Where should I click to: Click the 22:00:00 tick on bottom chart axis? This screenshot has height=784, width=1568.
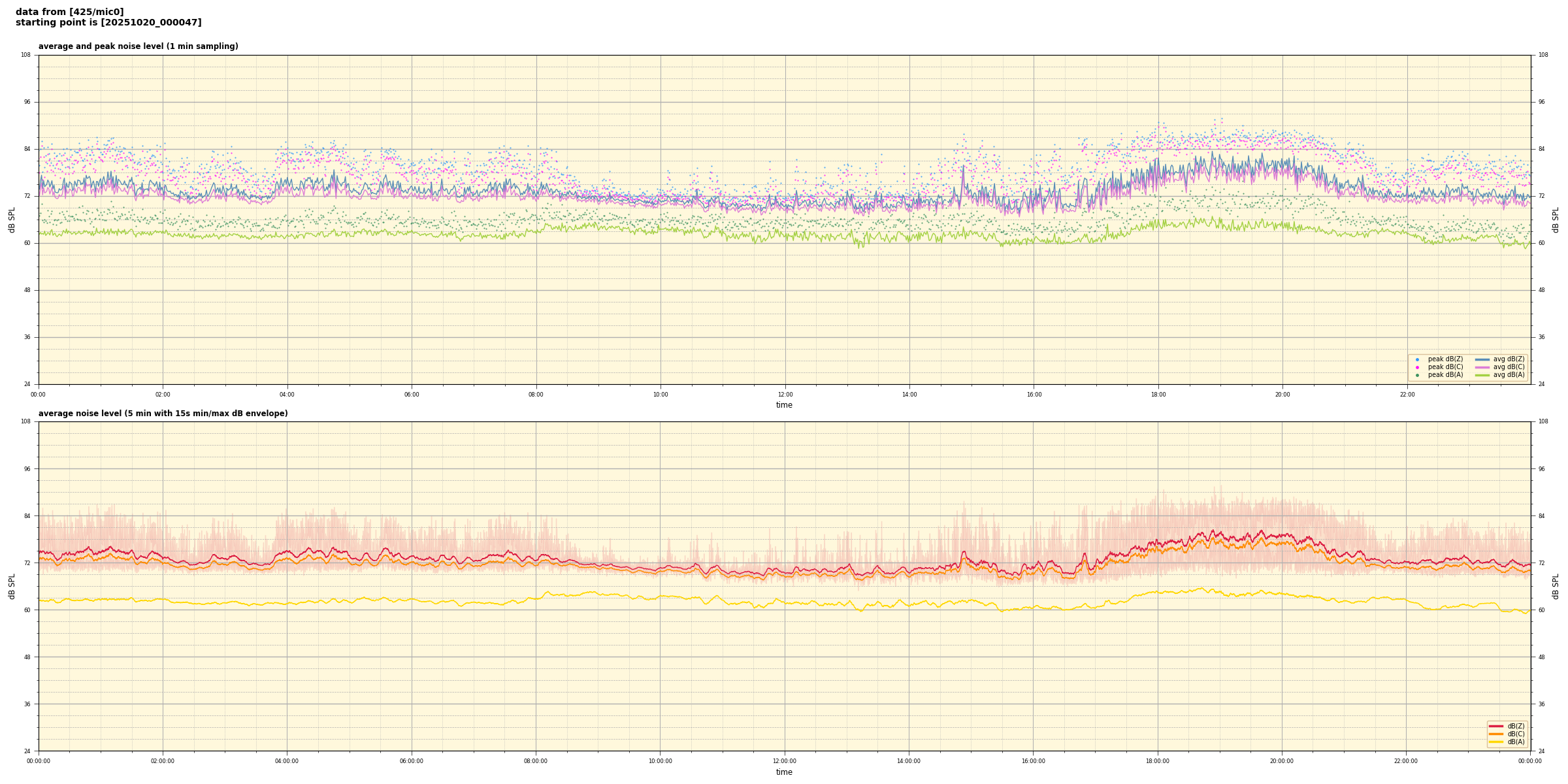tap(1406, 761)
